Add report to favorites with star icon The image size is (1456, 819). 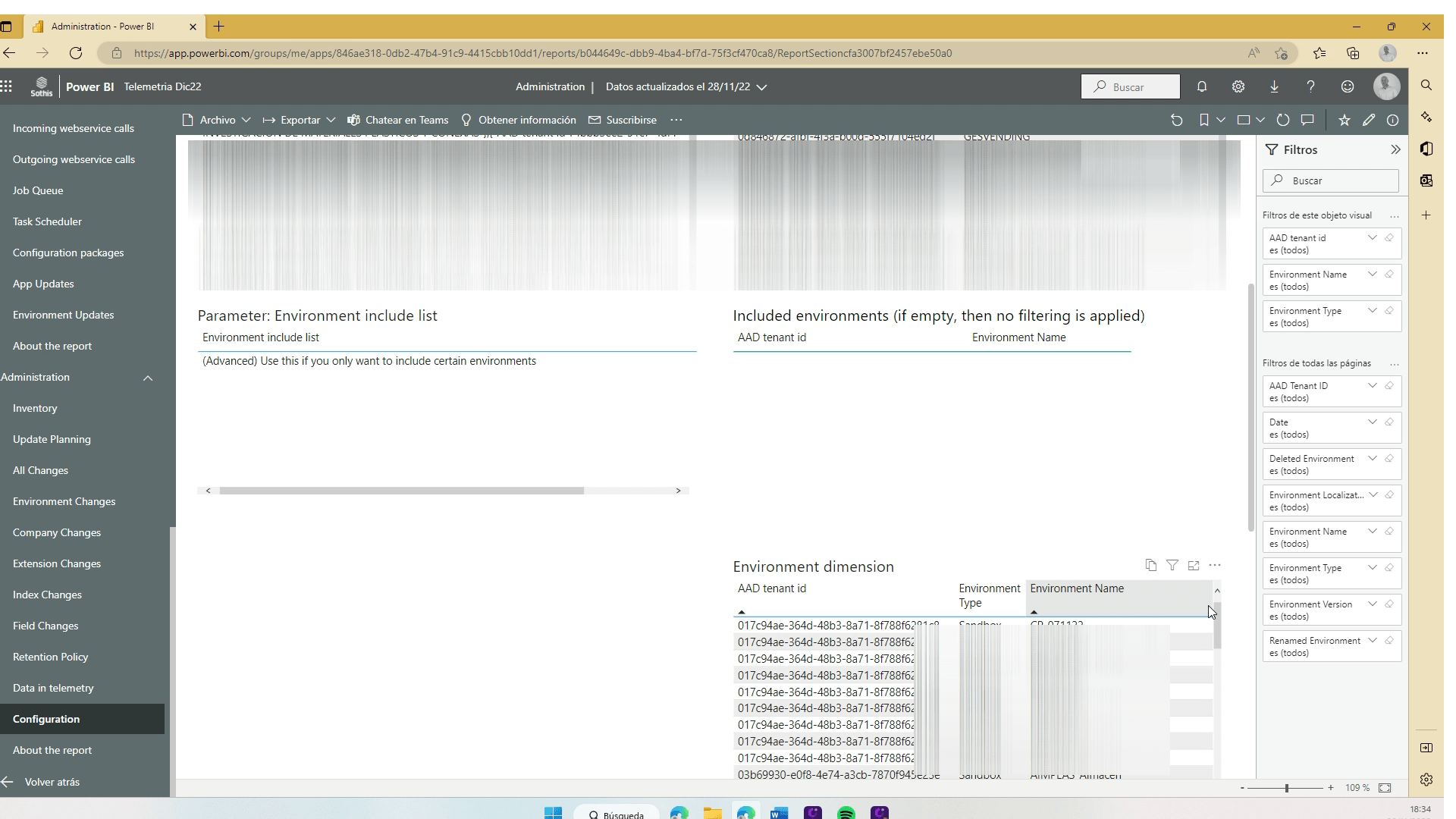pos(1344,120)
